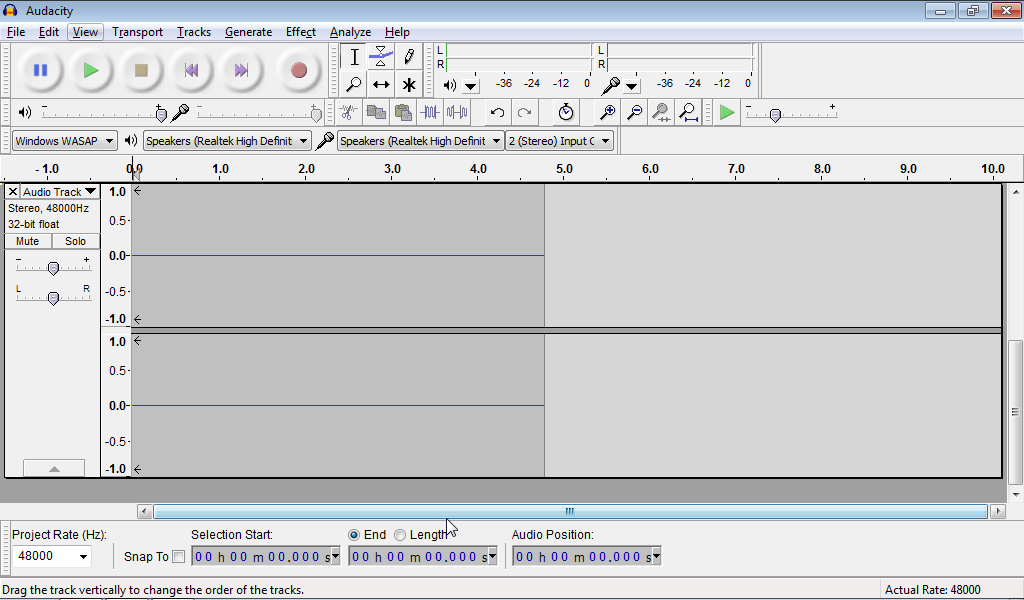1024x600 pixels.
Task: Open the Edit menu
Action: (48, 32)
